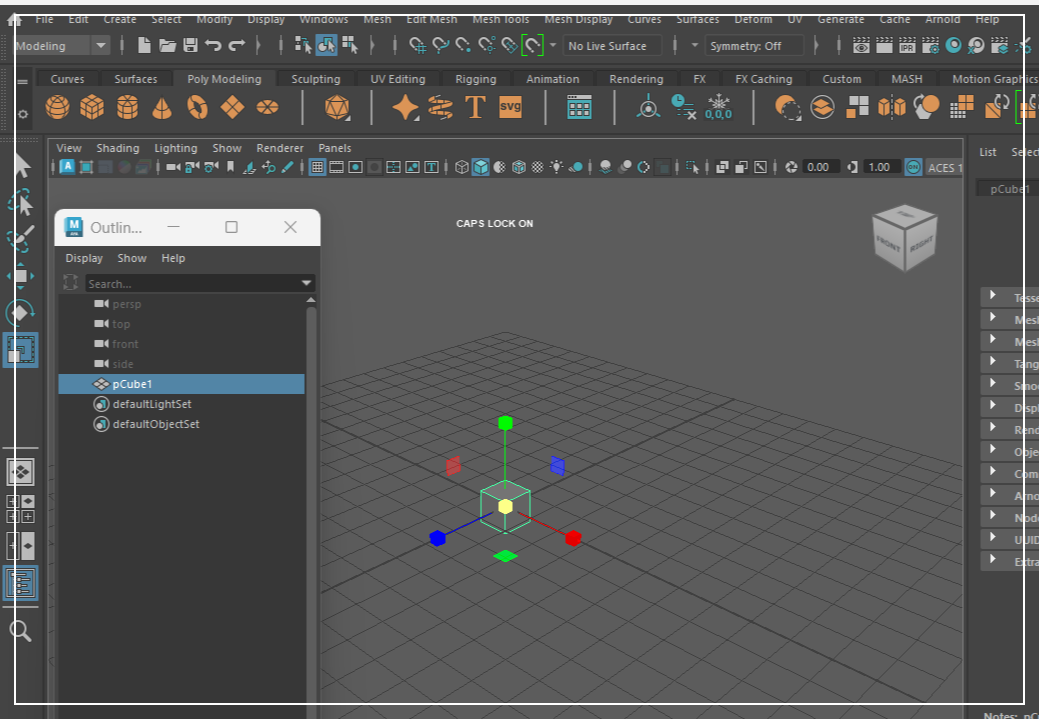The width and height of the screenshot is (1039, 719).
Task: Enable wireframe display in the panel toolbar
Action: (461, 167)
